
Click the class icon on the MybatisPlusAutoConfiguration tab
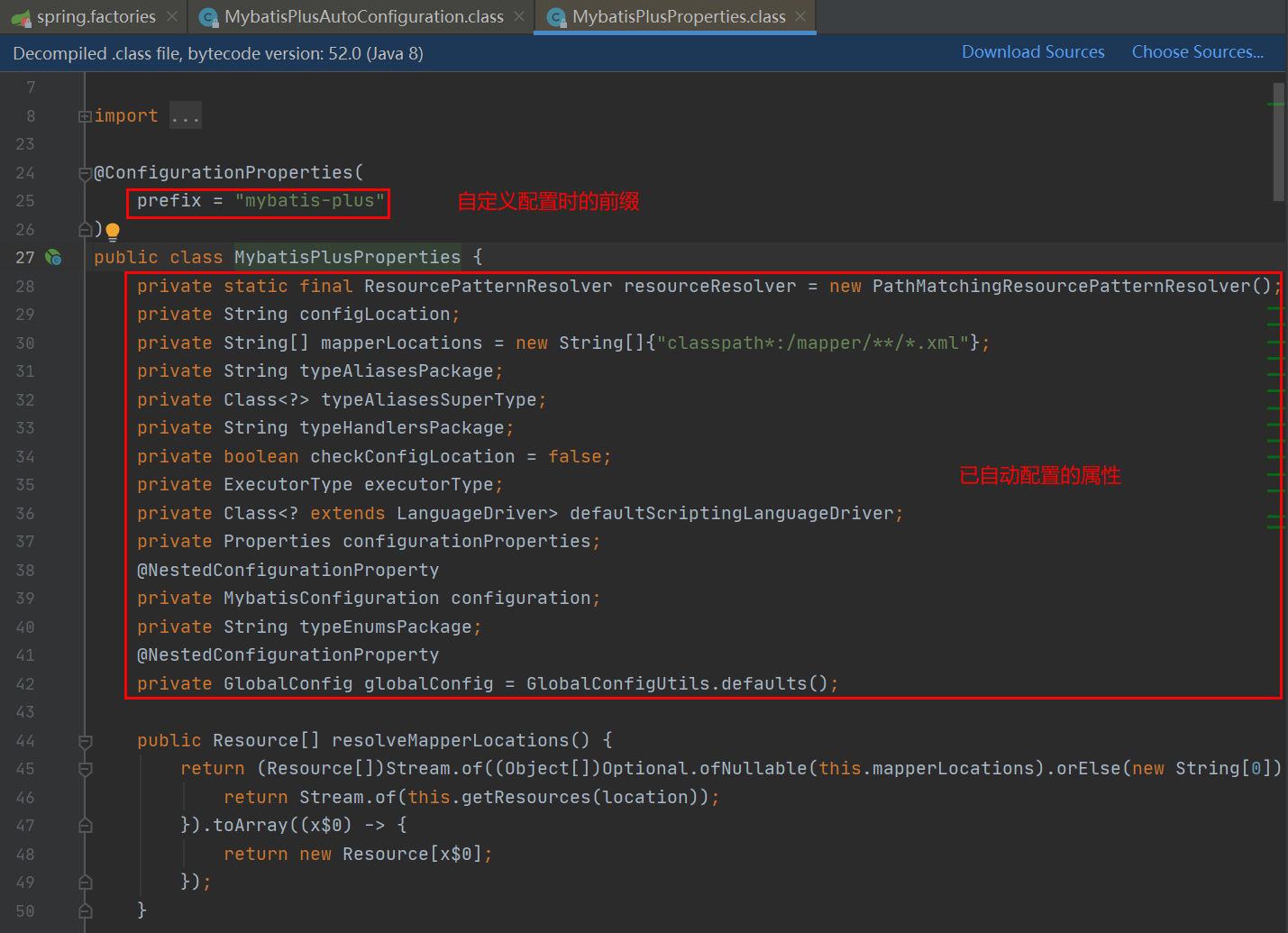point(209,17)
